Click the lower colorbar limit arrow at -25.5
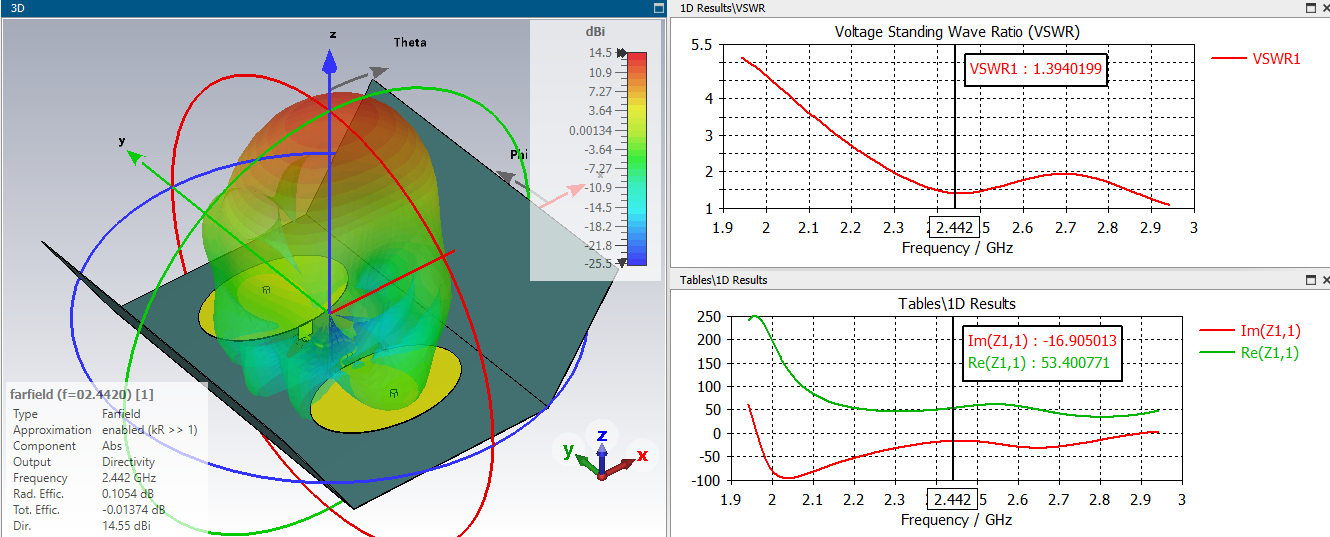This screenshot has height=537, width=1330. point(622,262)
